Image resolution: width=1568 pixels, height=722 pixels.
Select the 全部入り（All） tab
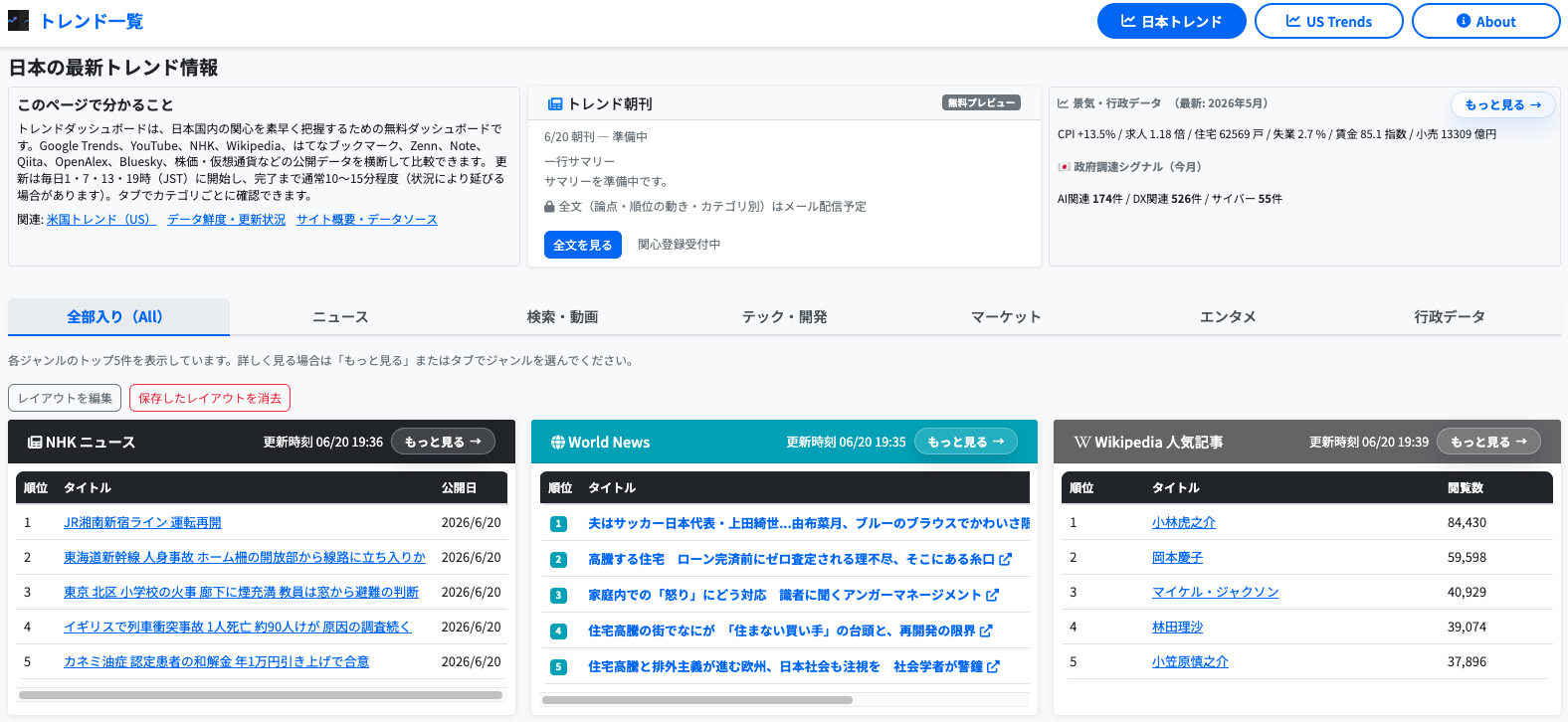(118, 316)
